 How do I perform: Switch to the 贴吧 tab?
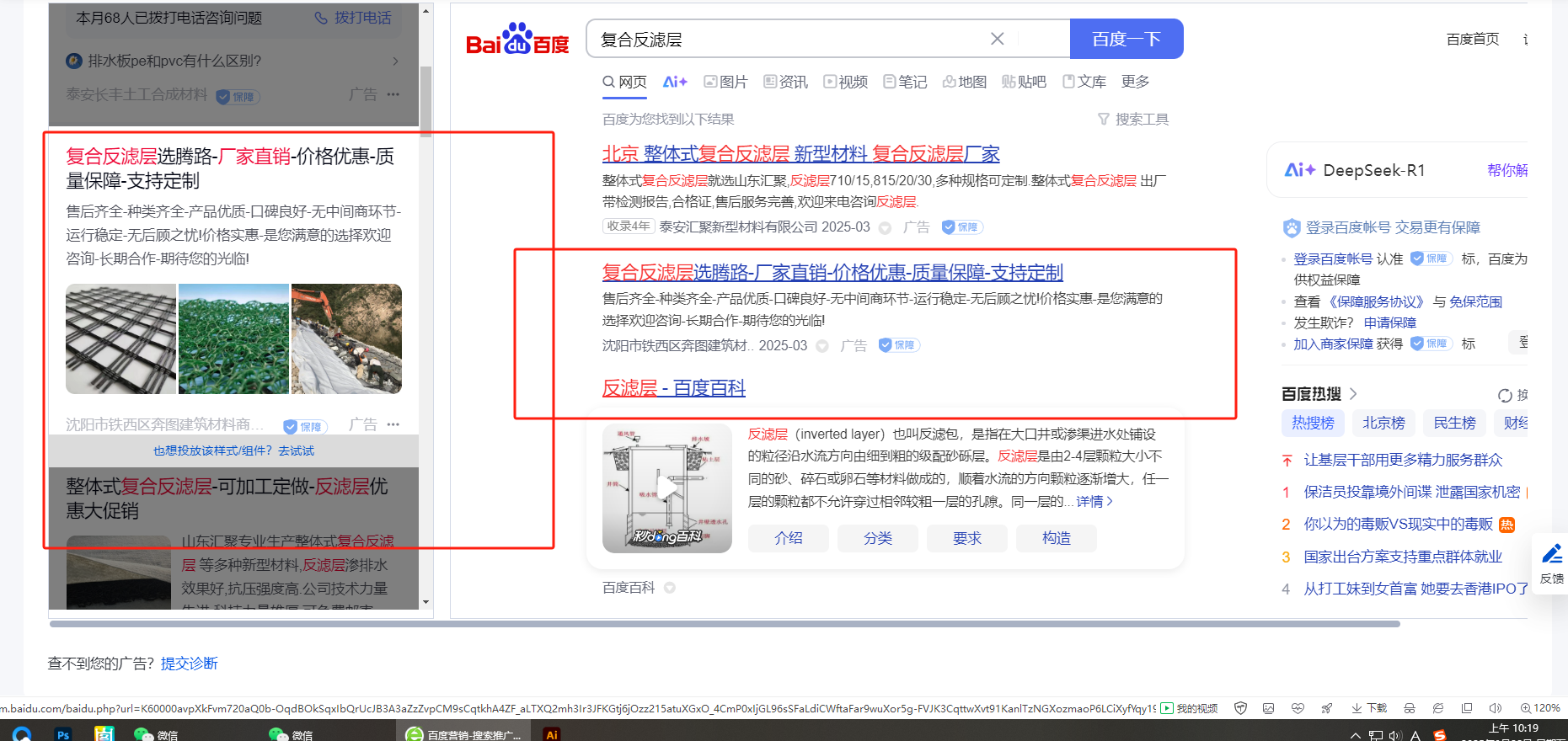point(1024,82)
